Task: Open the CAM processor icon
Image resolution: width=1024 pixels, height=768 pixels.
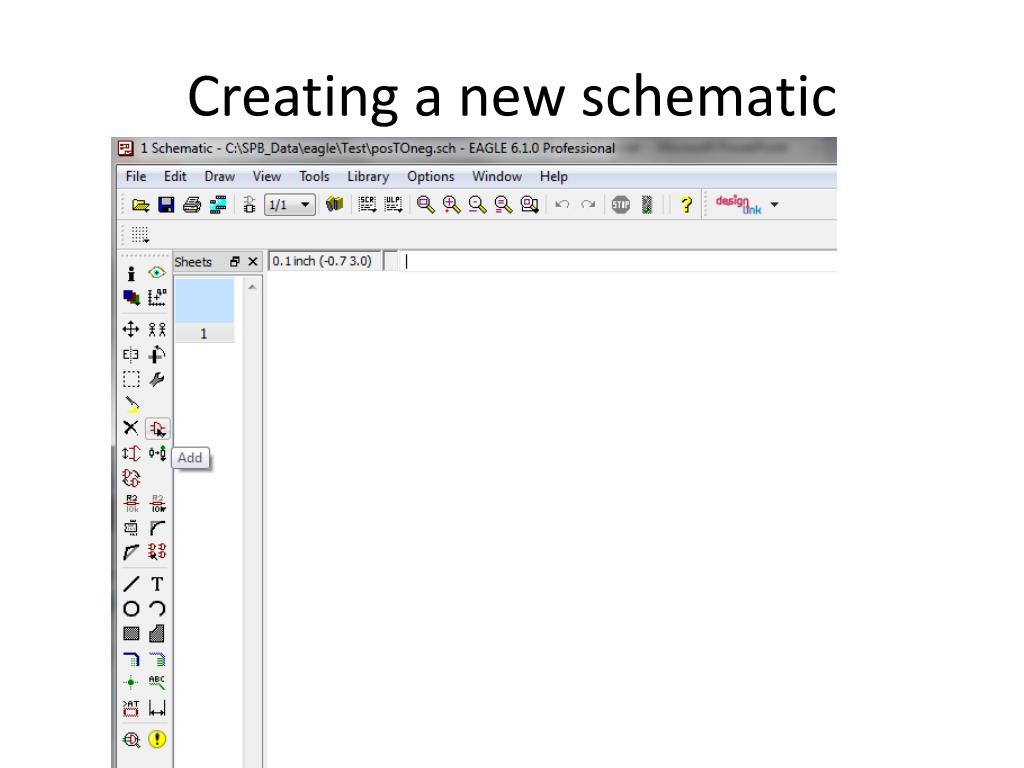Action: [218, 205]
